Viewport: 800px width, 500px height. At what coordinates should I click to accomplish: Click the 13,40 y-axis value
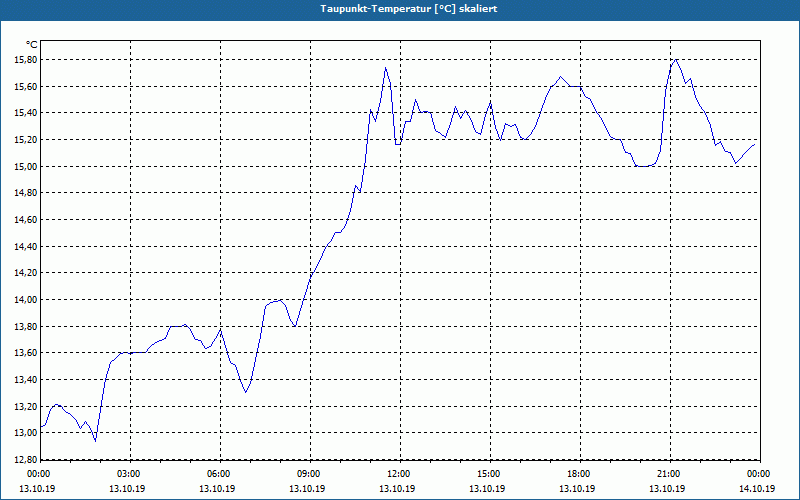(x=28, y=380)
